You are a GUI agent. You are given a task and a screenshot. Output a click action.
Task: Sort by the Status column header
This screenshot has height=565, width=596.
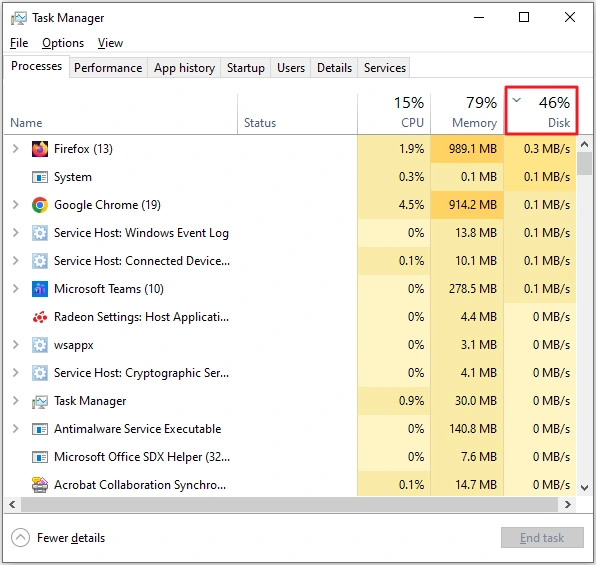point(298,114)
